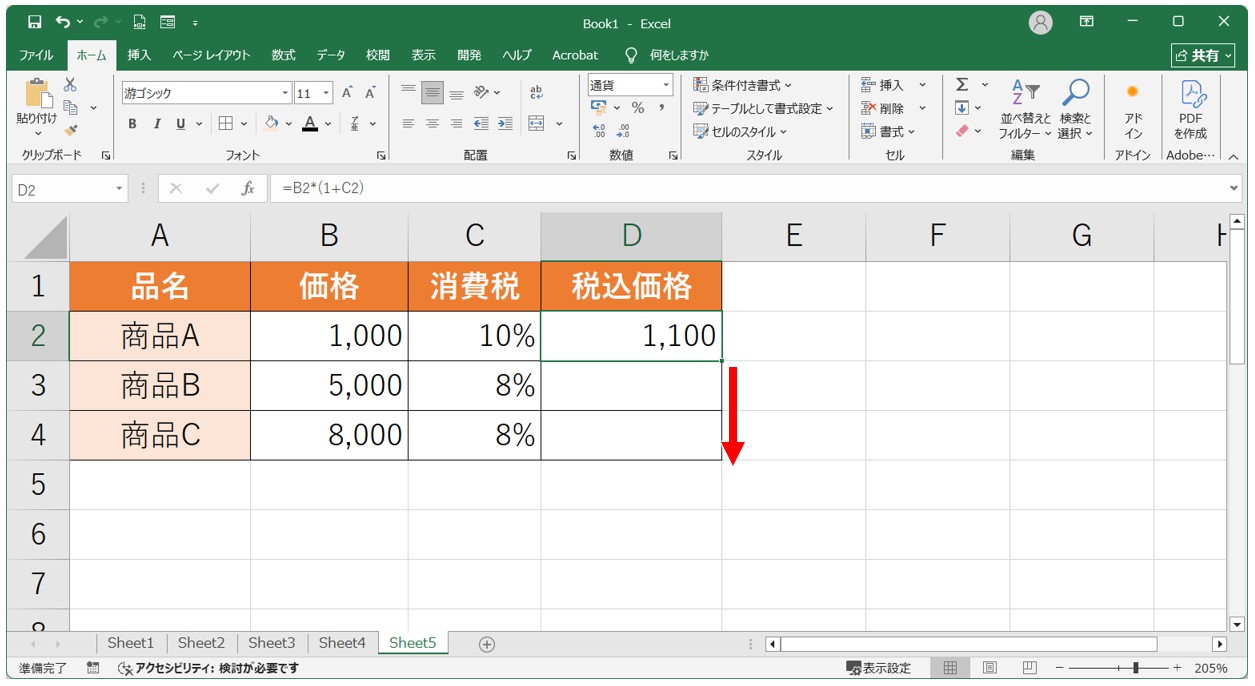Screen dimensions: 1255x686
Task: Open the ファイル tab
Action: 37,55
